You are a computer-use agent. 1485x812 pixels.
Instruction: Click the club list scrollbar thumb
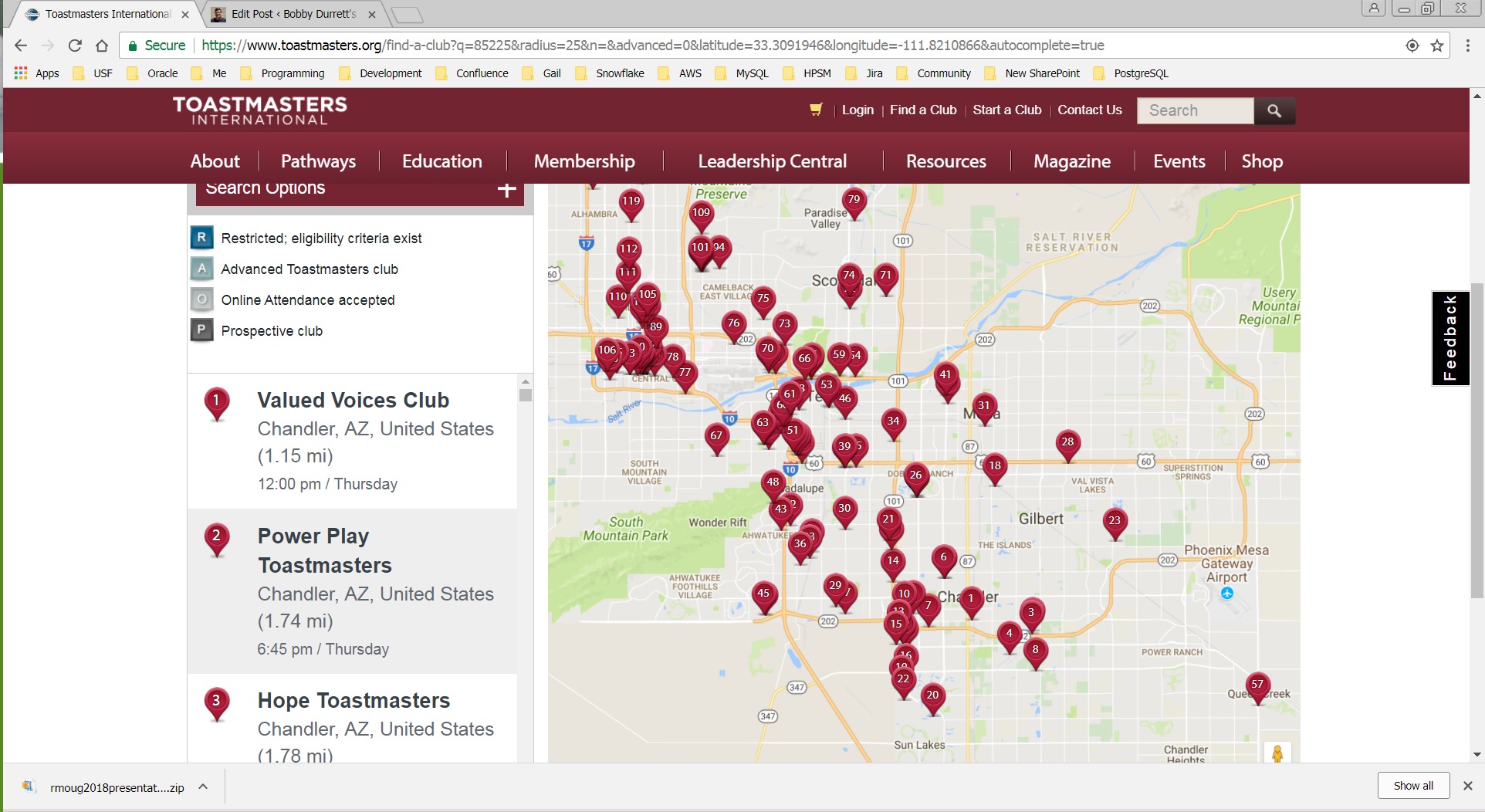tap(526, 395)
